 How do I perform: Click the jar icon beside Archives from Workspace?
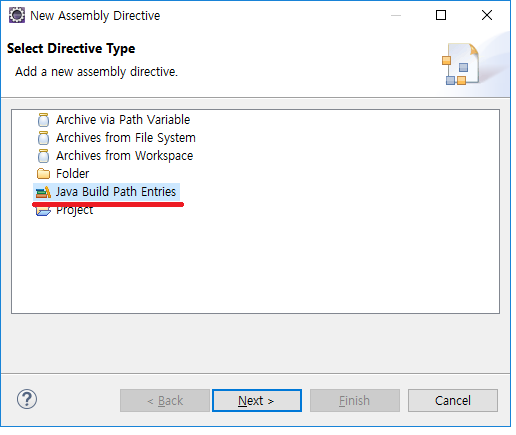pyautogui.click(x=43, y=156)
